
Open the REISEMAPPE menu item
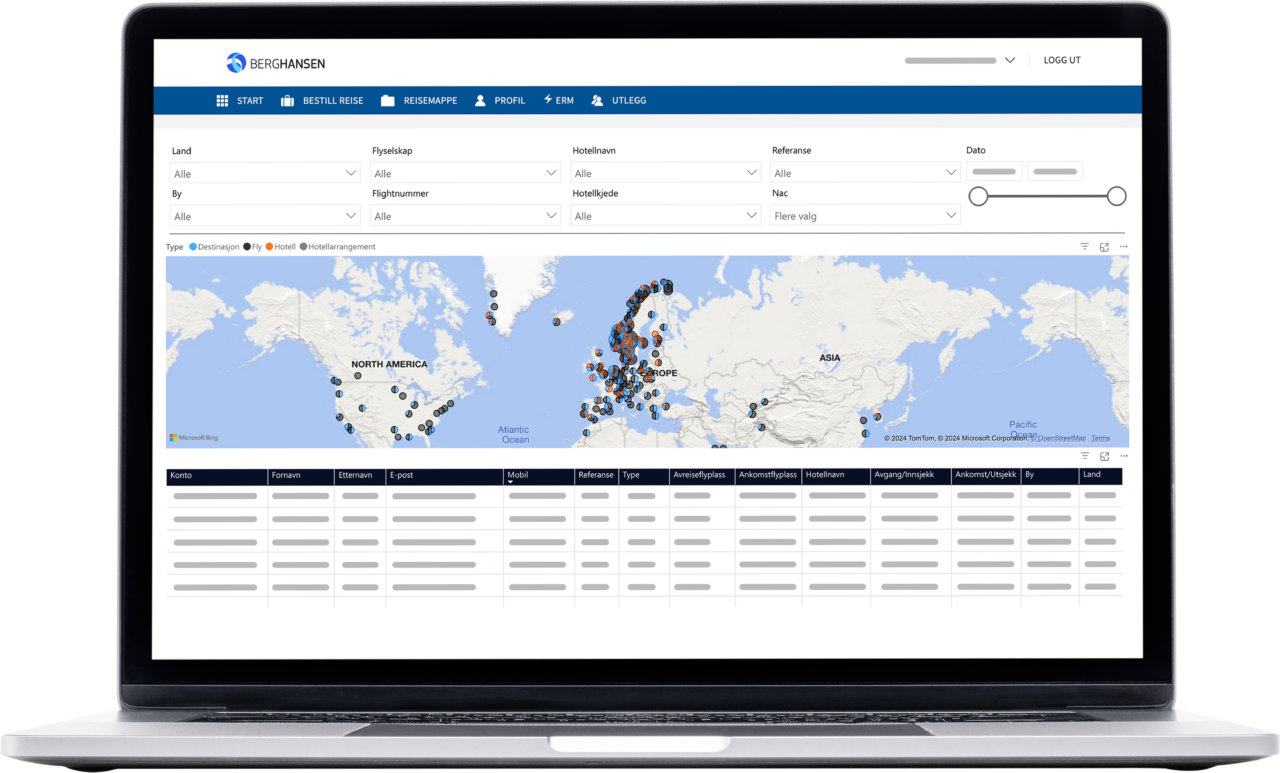click(430, 101)
